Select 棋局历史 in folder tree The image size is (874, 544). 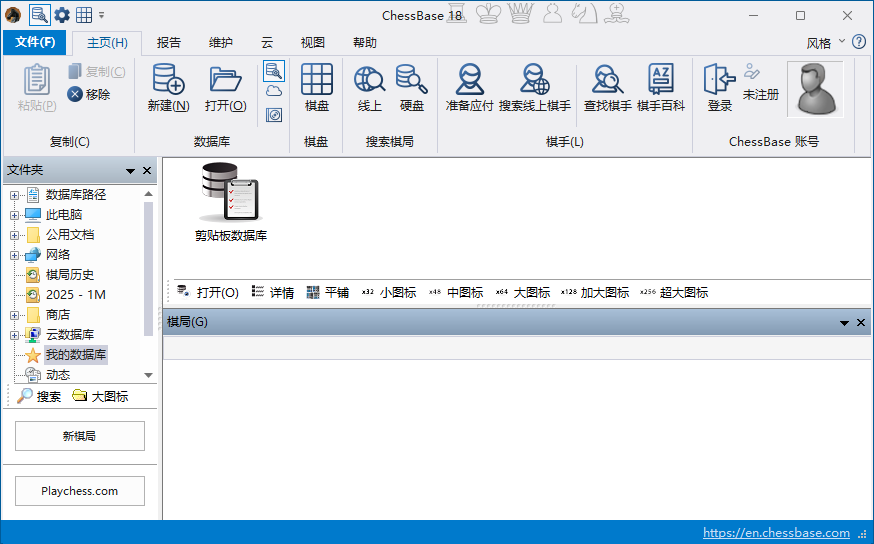(70, 275)
